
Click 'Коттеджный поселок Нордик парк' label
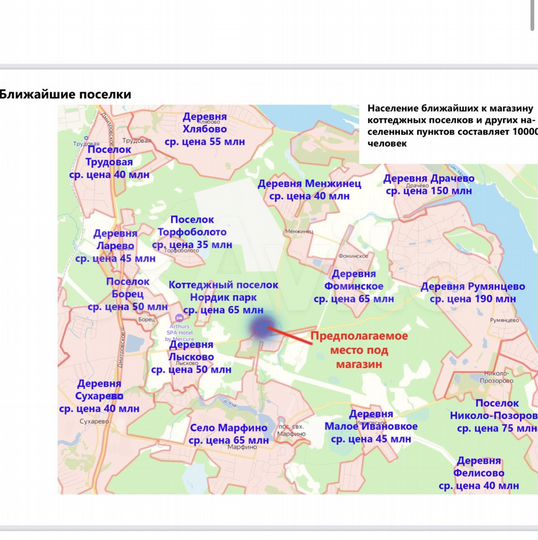(x=224, y=291)
